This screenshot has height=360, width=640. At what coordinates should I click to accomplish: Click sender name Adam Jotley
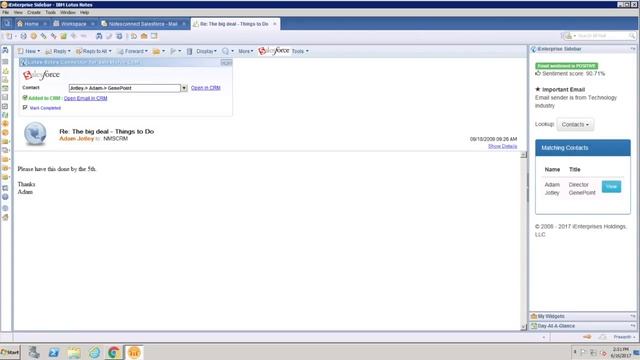[77, 139]
